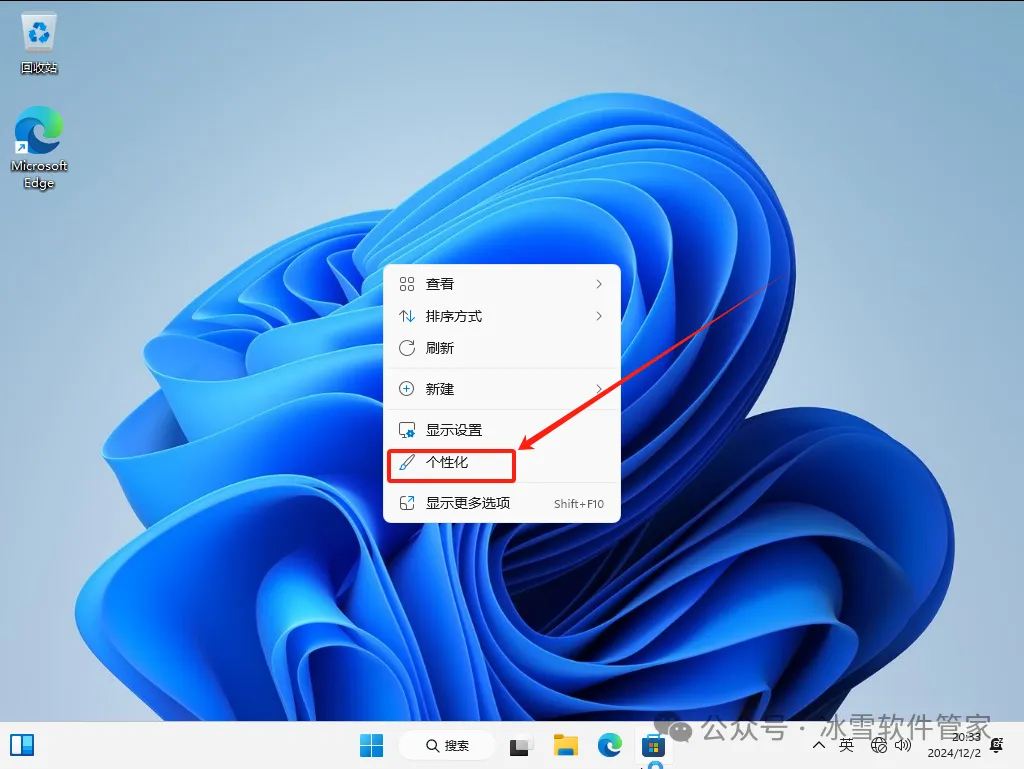Open the volume control tray icon
1024x769 pixels.
pyautogui.click(x=903, y=745)
